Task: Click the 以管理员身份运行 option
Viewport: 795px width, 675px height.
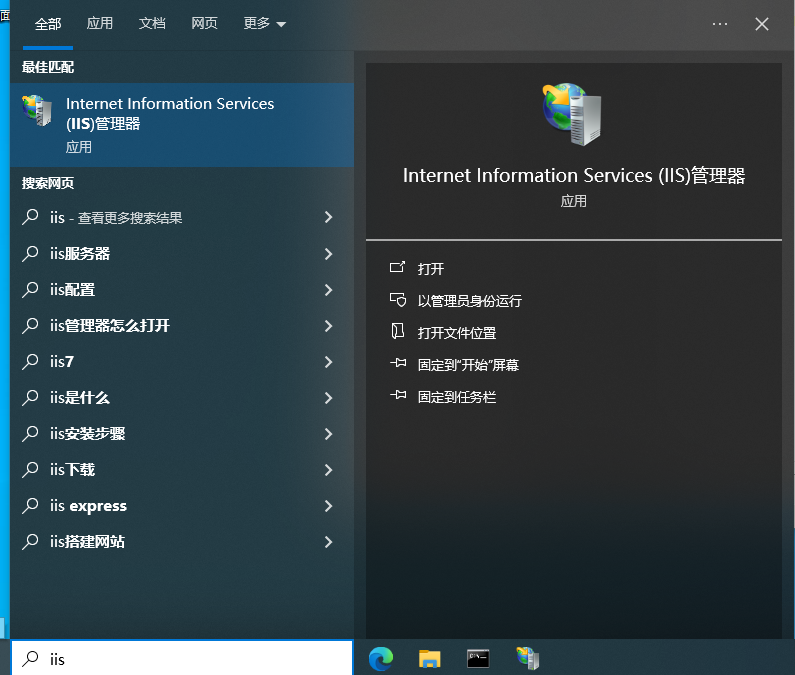Action: pyautogui.click(x=469, y=301)
